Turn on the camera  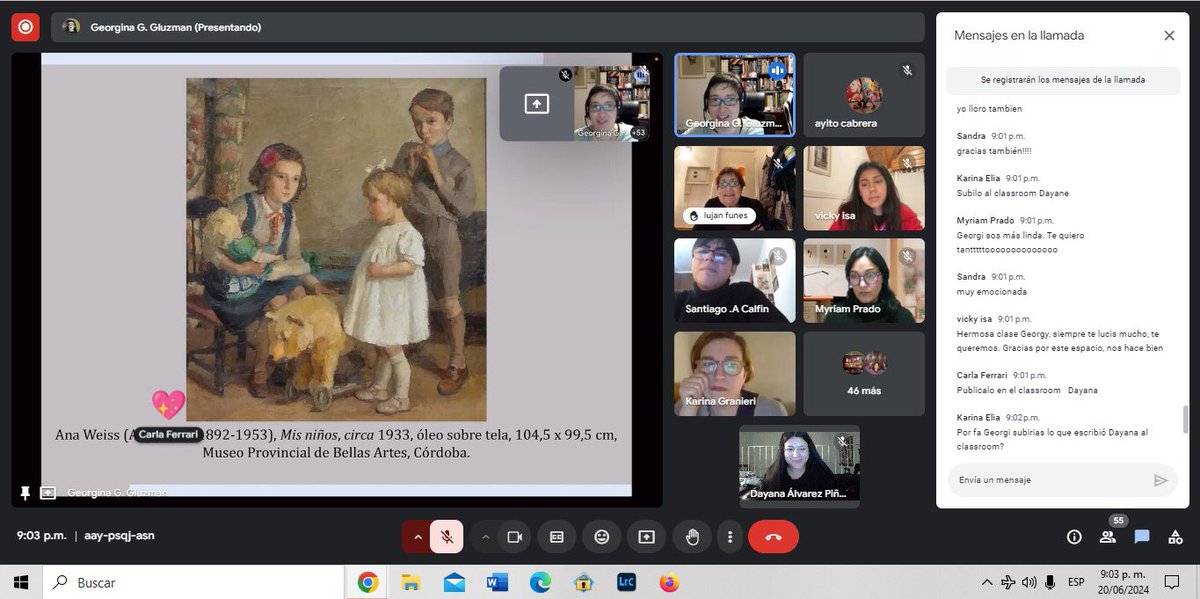pos(514,537)
